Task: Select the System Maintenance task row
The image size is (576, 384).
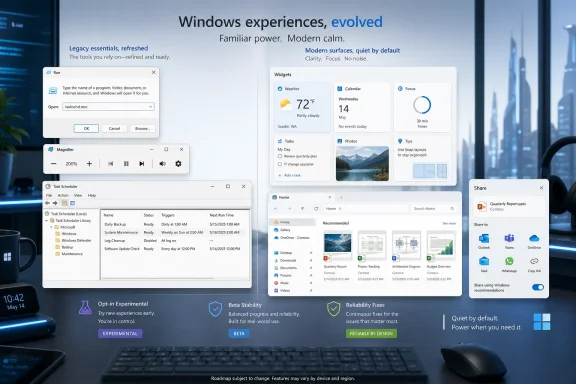Action: [x=174, y=233]
